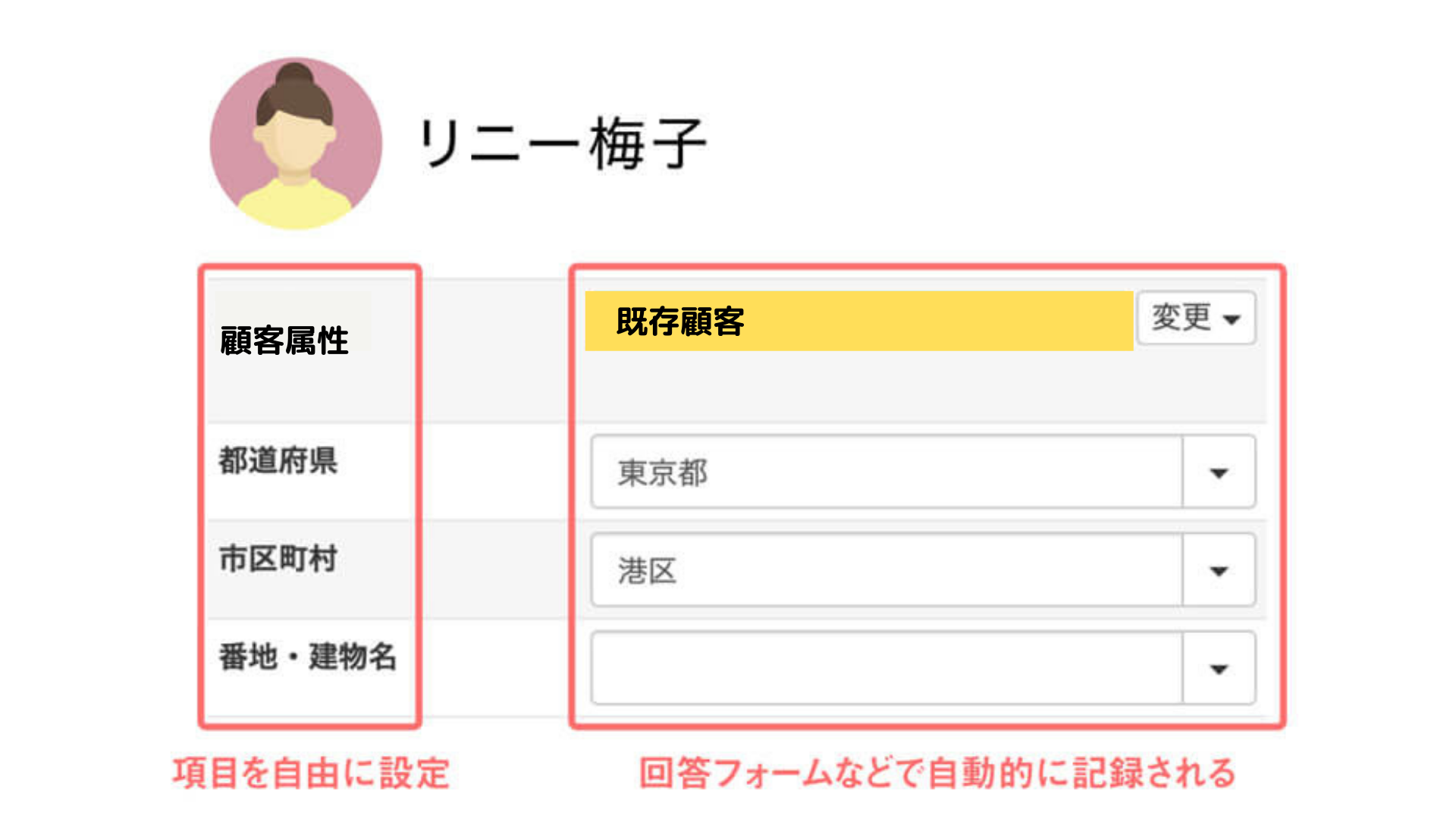This screenshot has height=819, width=1456.
Task: Select the 市区町村 field label
Action: 278,559
